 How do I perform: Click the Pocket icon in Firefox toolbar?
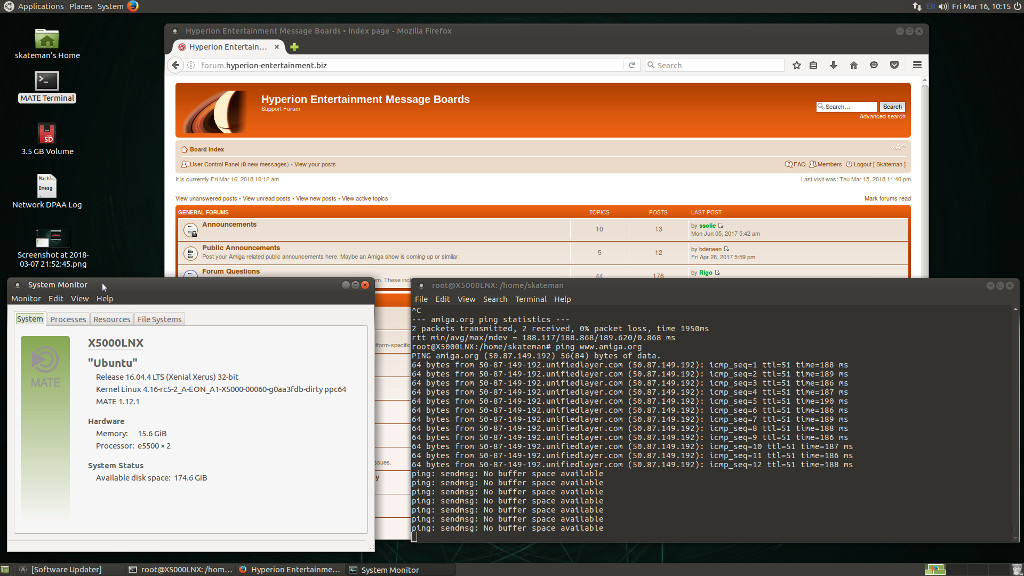894,65
